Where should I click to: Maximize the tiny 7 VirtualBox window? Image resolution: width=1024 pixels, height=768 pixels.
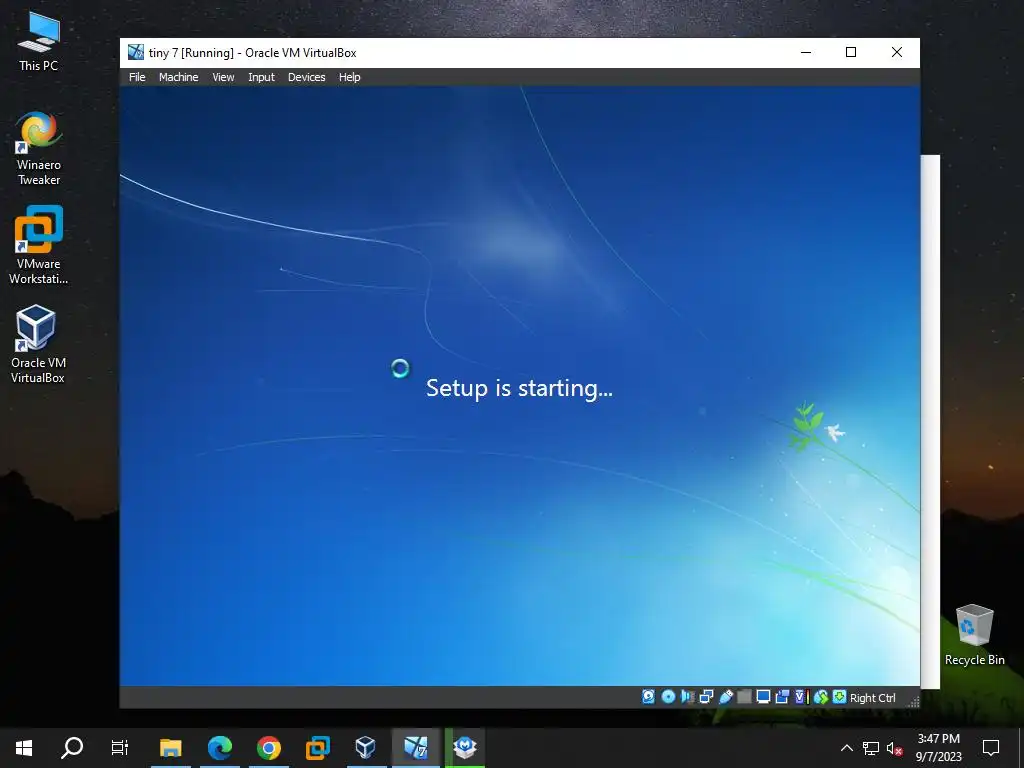point(851,52)
